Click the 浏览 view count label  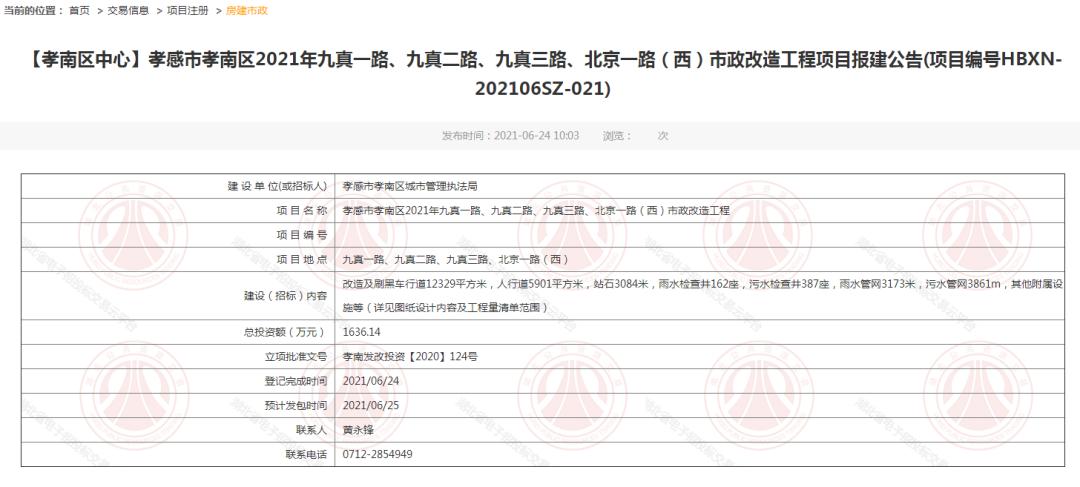618,135
